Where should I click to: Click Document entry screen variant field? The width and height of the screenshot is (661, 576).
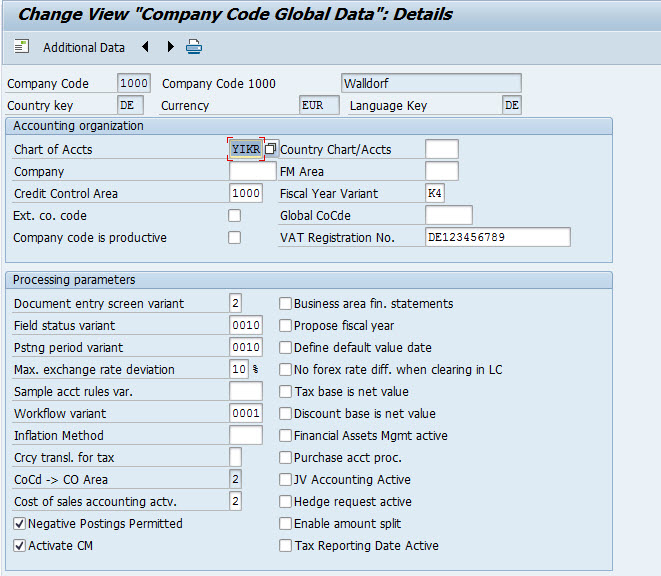click(x=235, y=303)
